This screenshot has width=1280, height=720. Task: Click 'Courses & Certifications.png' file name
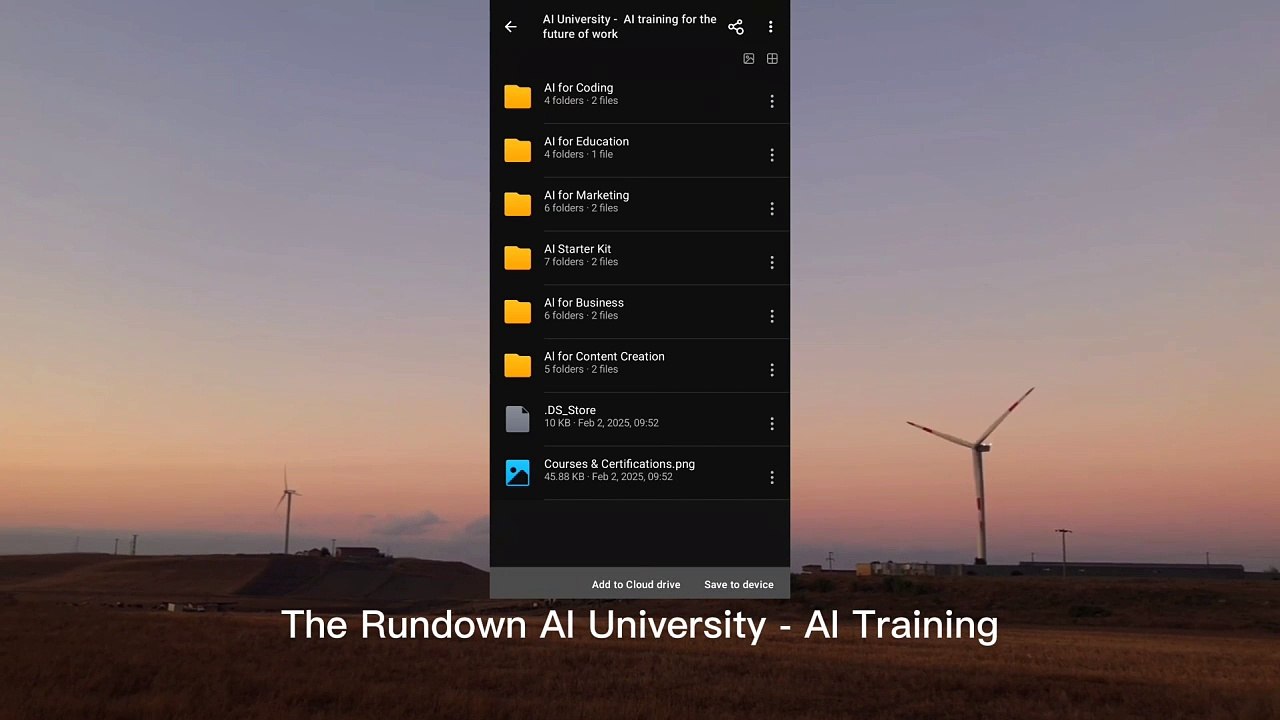[619, 464]
